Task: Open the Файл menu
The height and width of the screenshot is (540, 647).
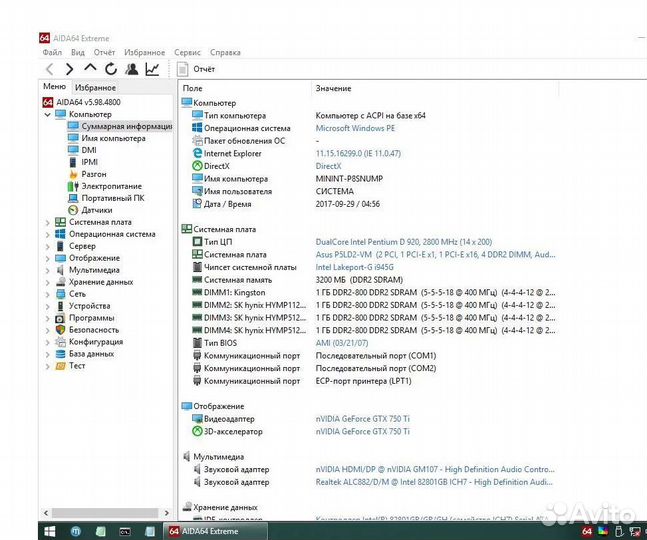Action: (x=52, y=52)
